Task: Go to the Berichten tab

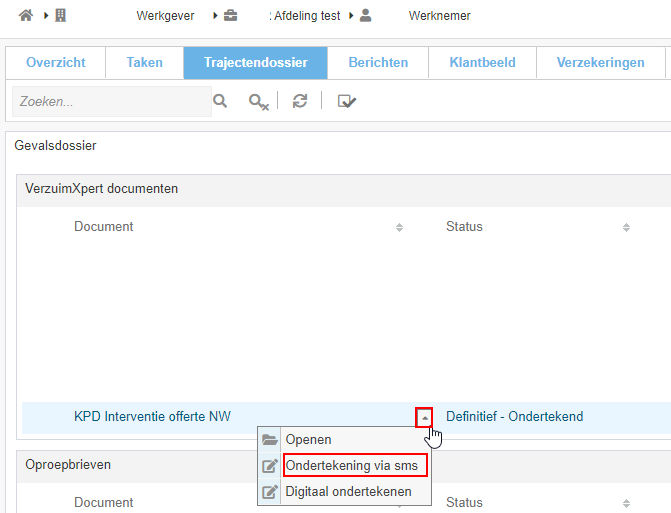Action: 378,62
